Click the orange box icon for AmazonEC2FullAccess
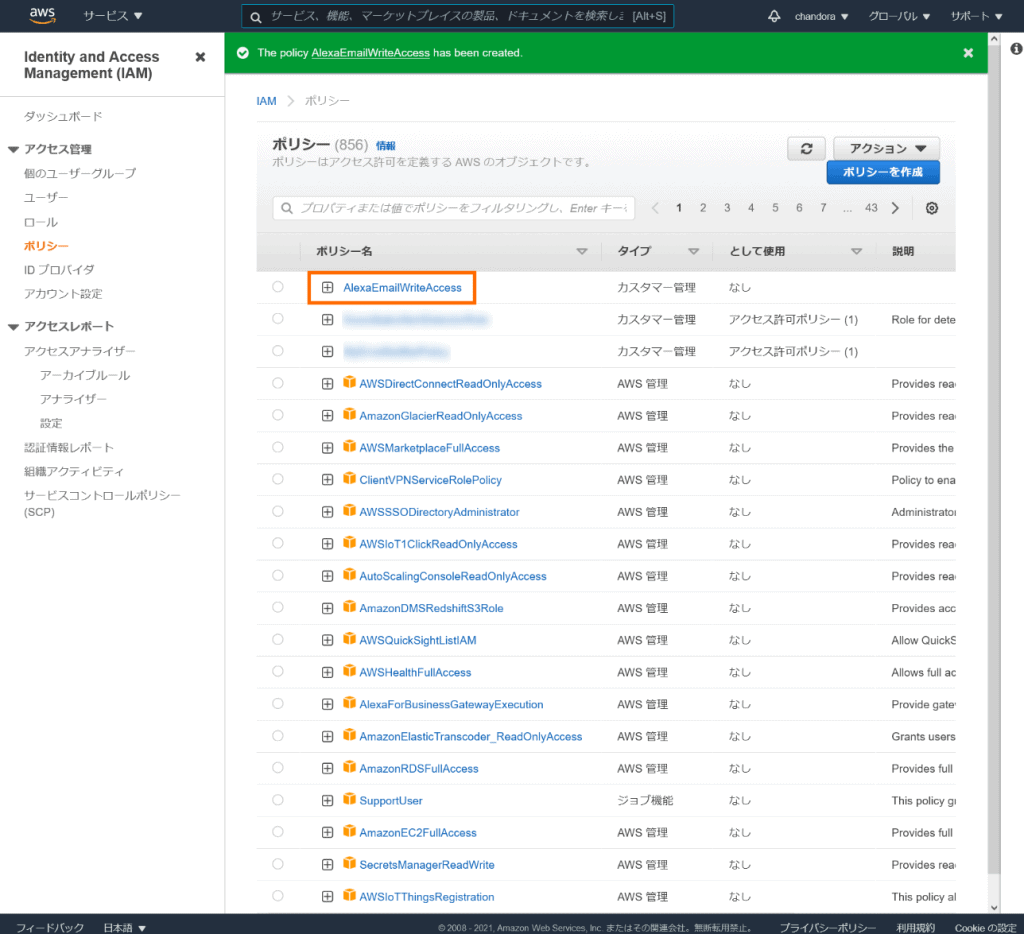Image resolution: width=1024 pixels, height=934 pixels. (x=349, y=831)
